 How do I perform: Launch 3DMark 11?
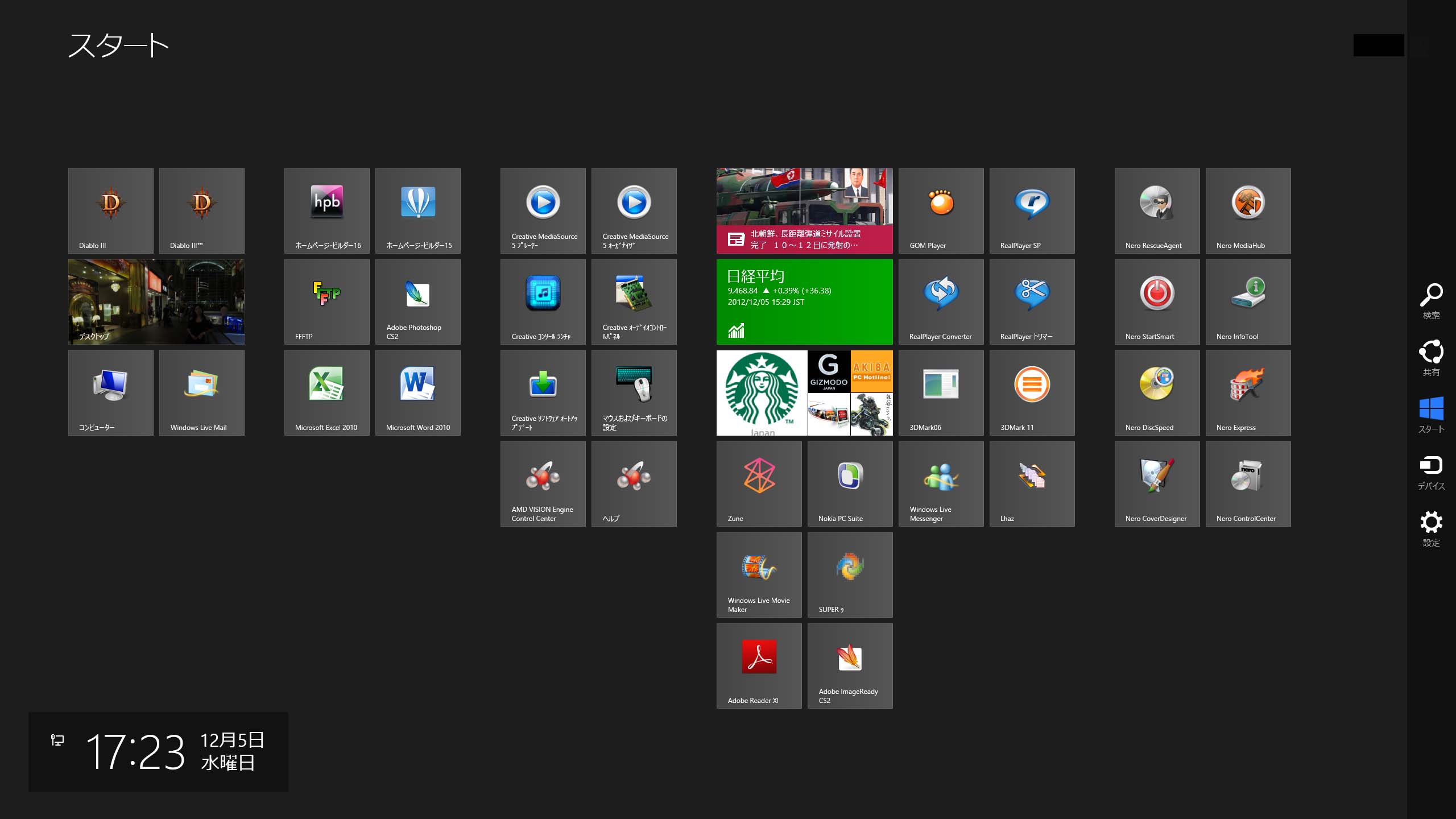coord(1032,393)
